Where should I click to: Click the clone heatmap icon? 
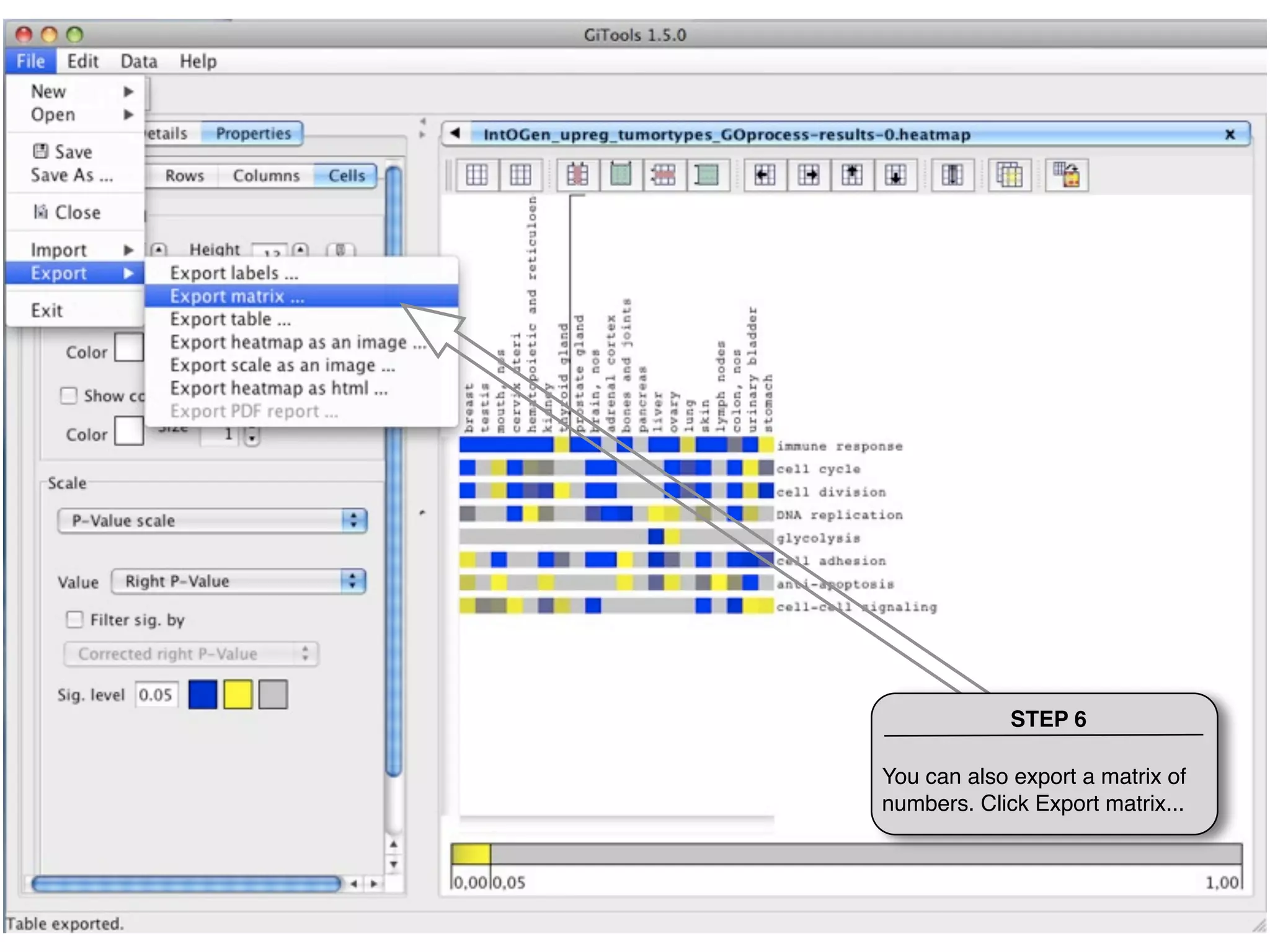click(1010, 175)
